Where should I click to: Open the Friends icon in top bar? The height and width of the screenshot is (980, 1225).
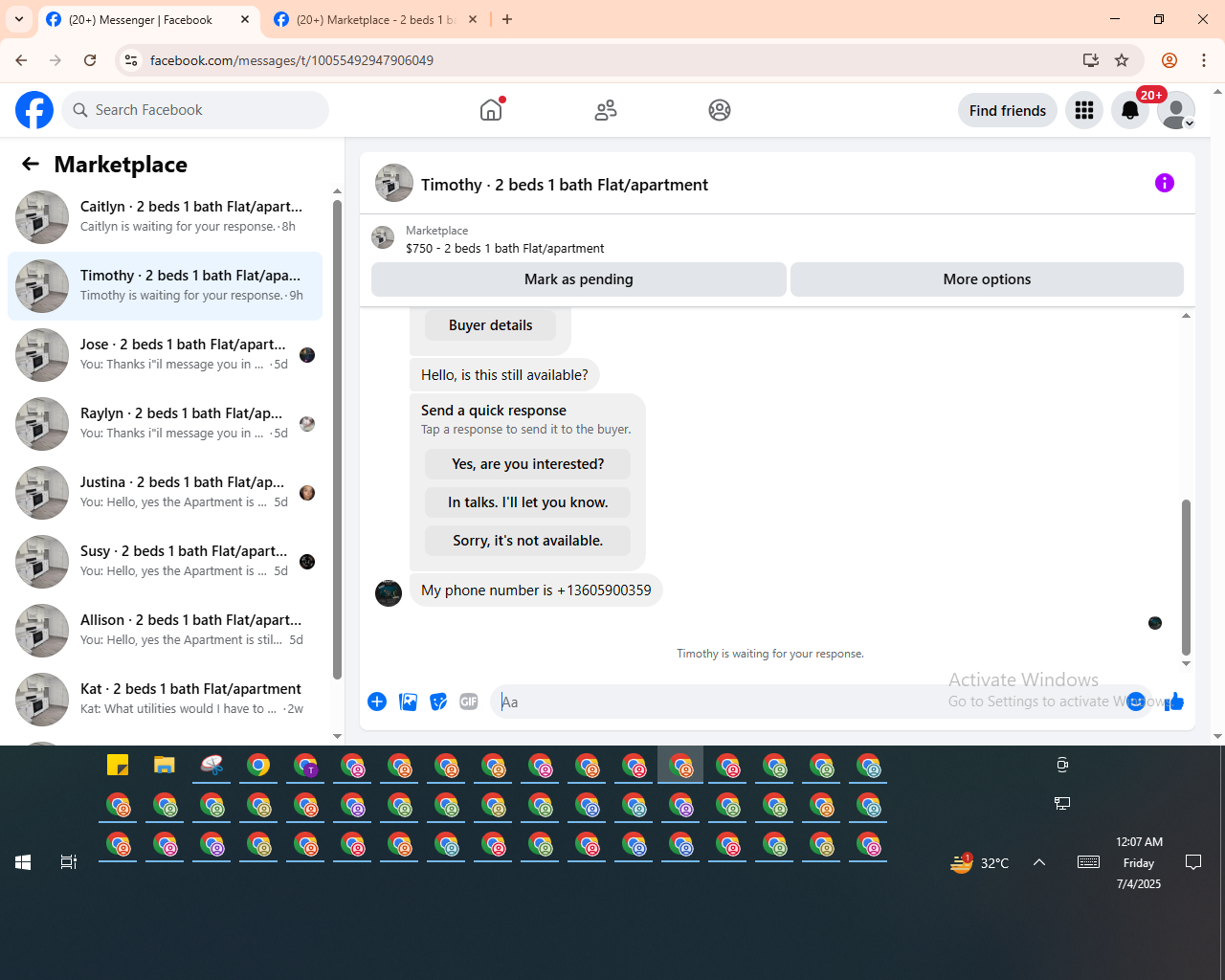pyautogui.click(x=606, y=110)
